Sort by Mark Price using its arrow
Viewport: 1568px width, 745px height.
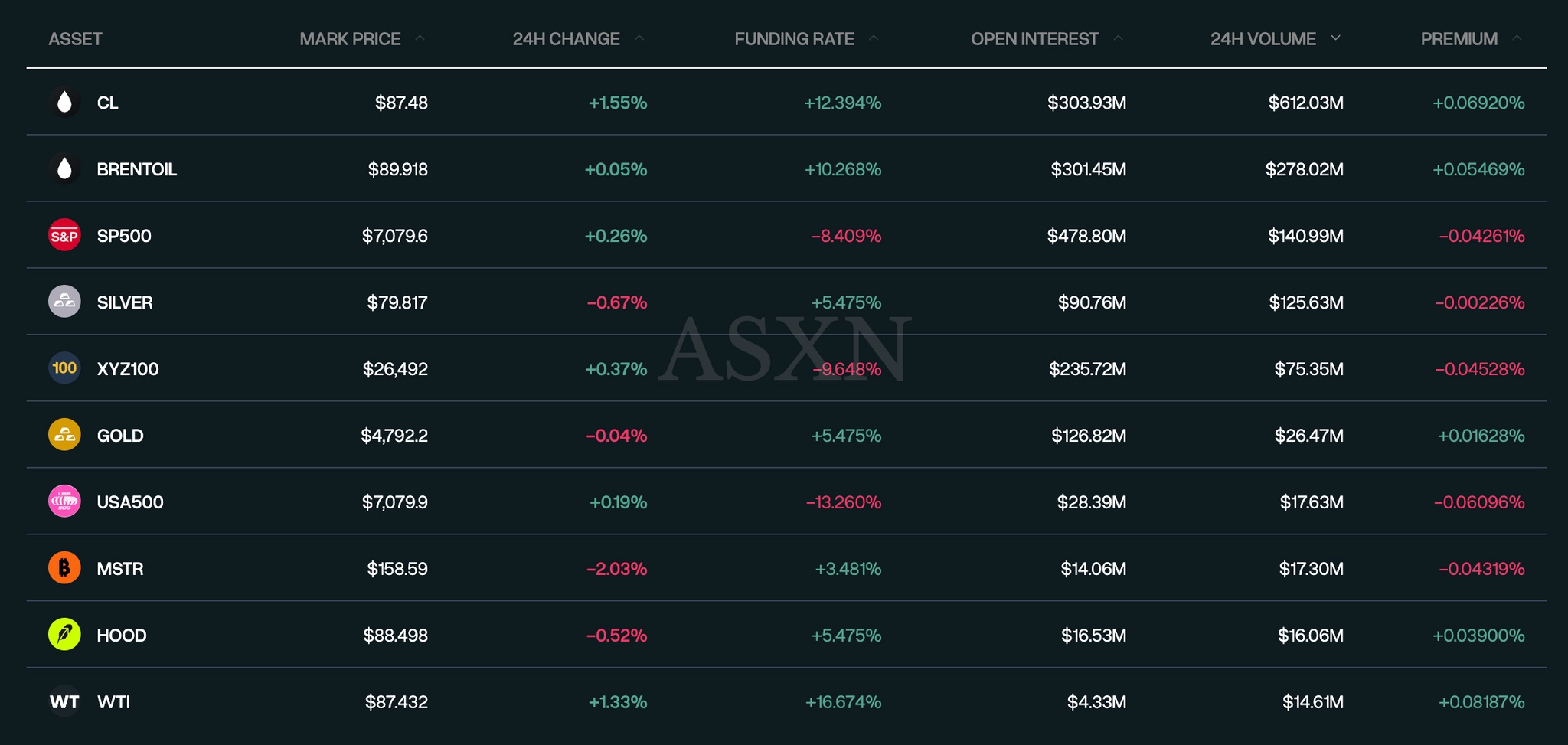[420, 38]
